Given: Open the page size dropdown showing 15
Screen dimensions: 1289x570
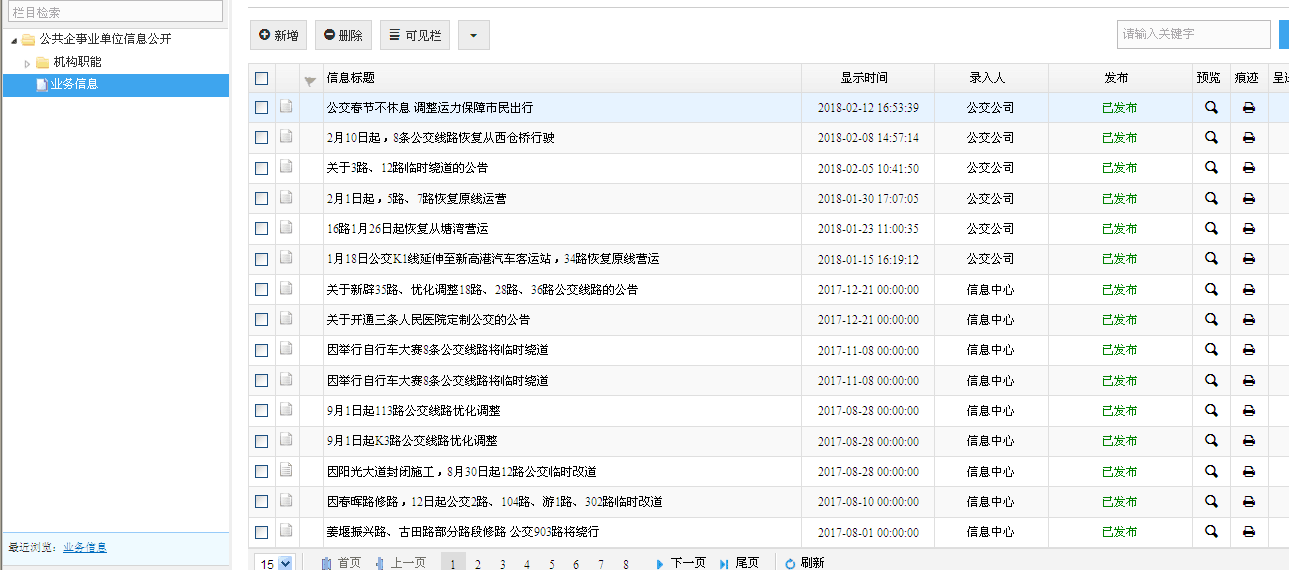Looking at the screenshot, I should click(x=276, y=563).
